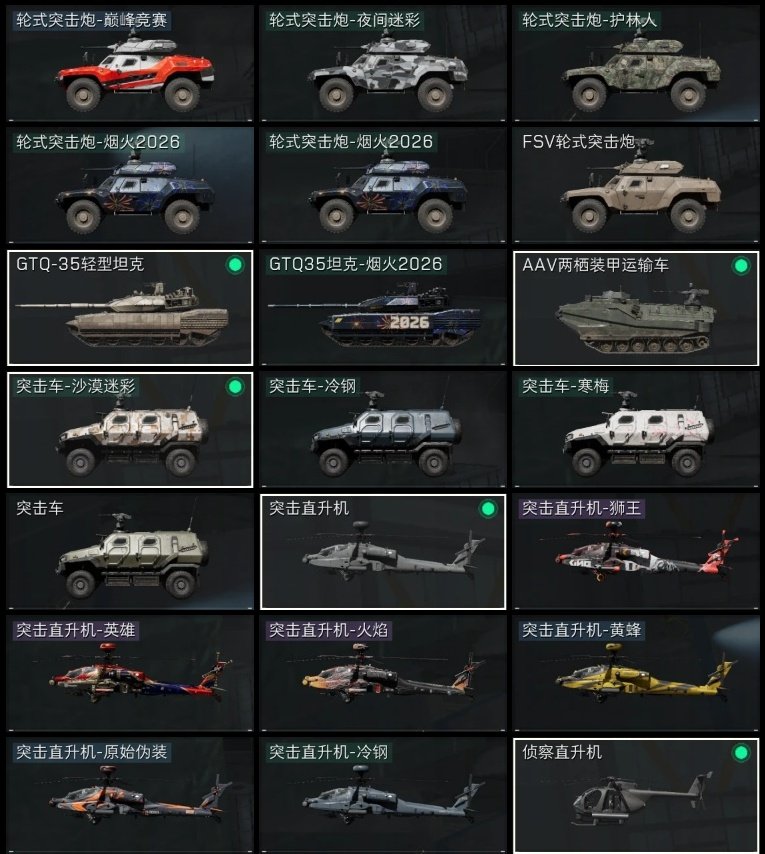
Task: Select the GTQ35坦克-烟火2026 tank skin
Action: click(383, 308)
